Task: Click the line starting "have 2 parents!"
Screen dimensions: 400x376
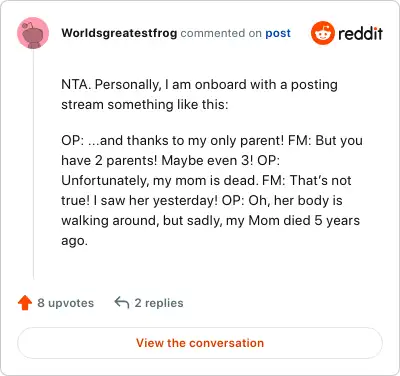Action: pyautogui.click(x=170, y=161)
